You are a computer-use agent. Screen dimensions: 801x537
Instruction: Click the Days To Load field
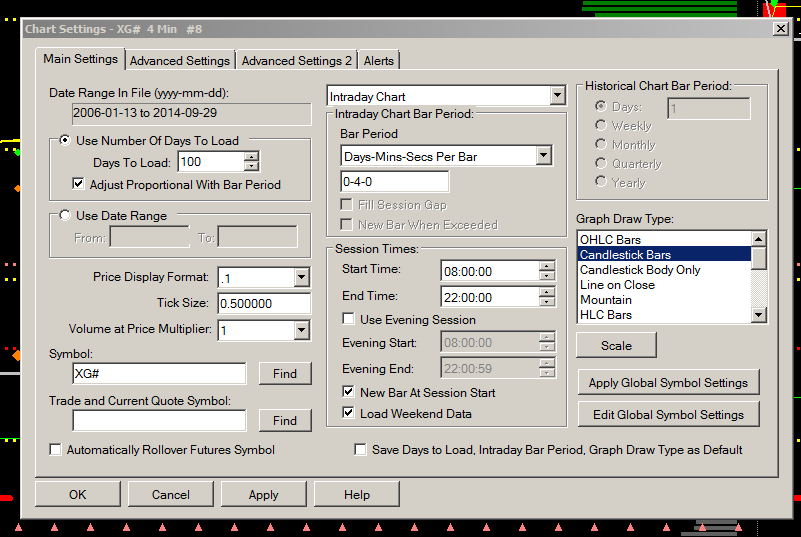click(x=211, y=162)
